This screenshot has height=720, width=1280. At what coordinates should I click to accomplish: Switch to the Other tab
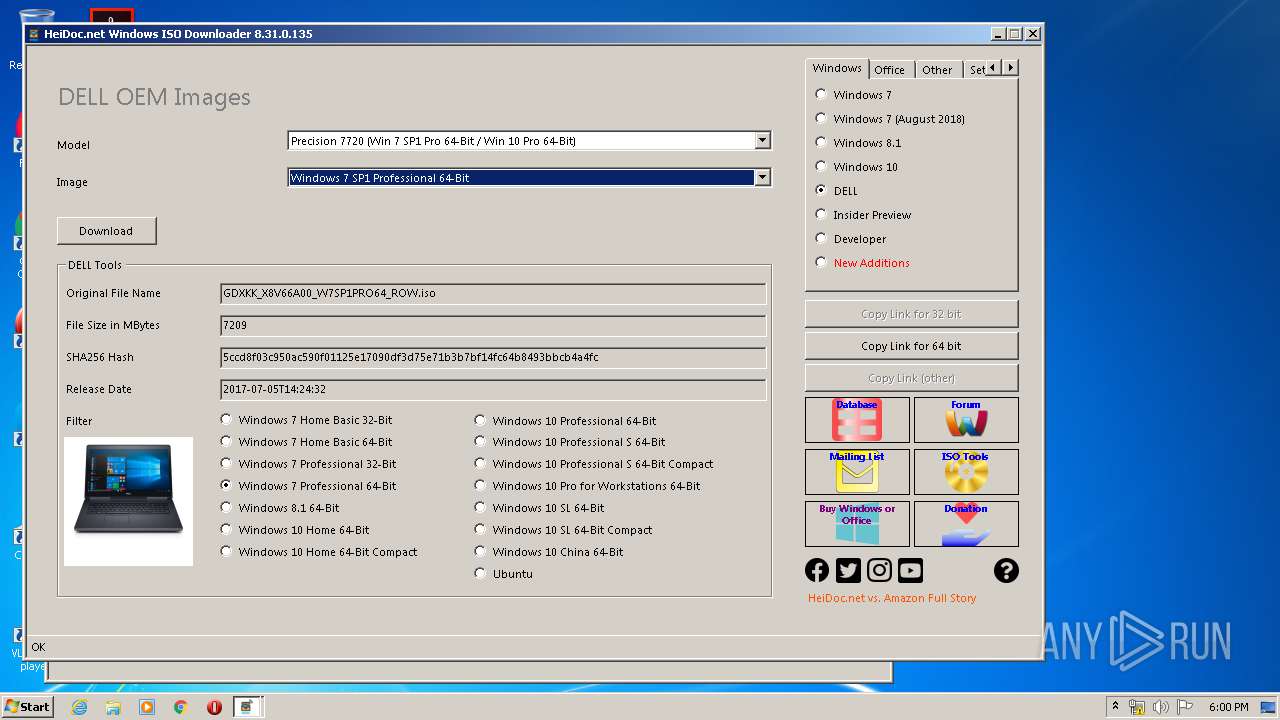point(937,70)
